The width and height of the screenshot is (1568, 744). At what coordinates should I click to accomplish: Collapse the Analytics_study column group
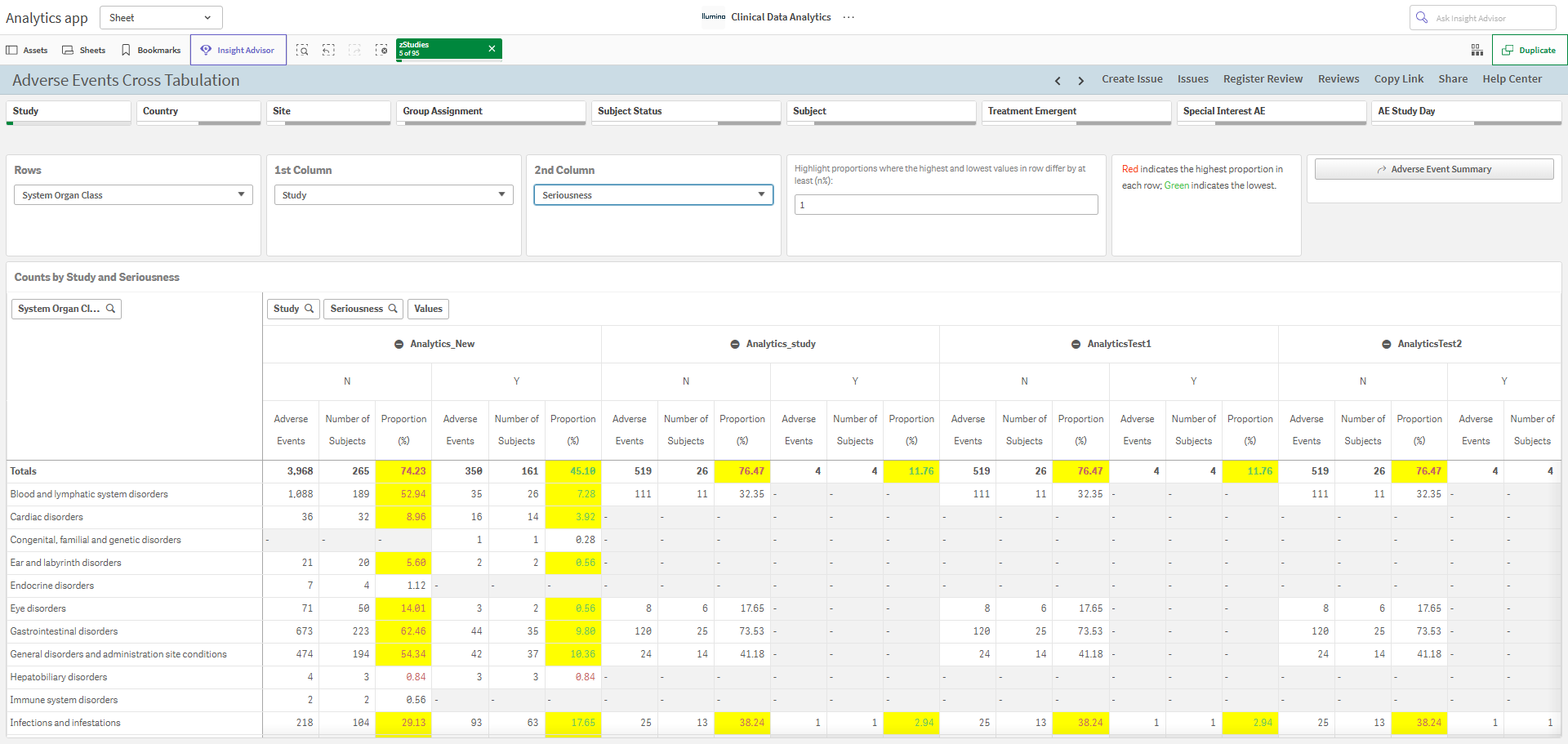click(x=735, y=344)
